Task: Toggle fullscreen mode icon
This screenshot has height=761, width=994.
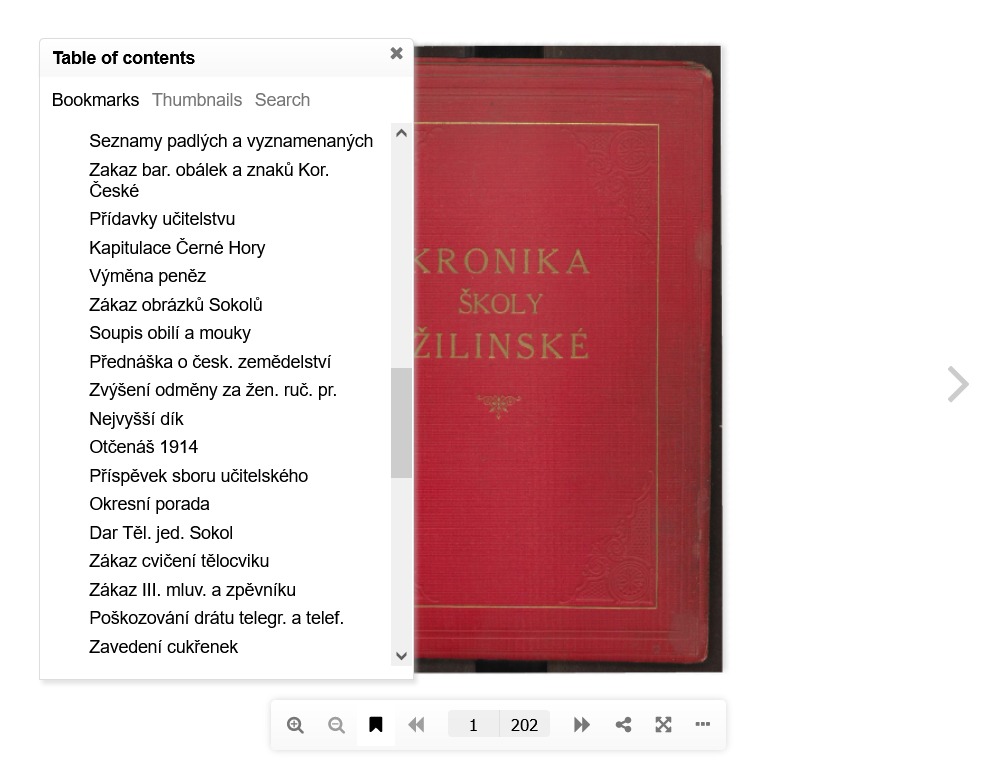Action: tap(663, 725)
